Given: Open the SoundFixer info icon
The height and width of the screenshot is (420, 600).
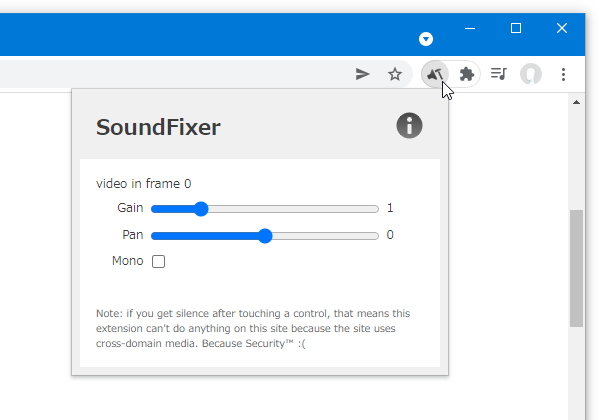Looking at the screenshot, I should tap(409, 125).
